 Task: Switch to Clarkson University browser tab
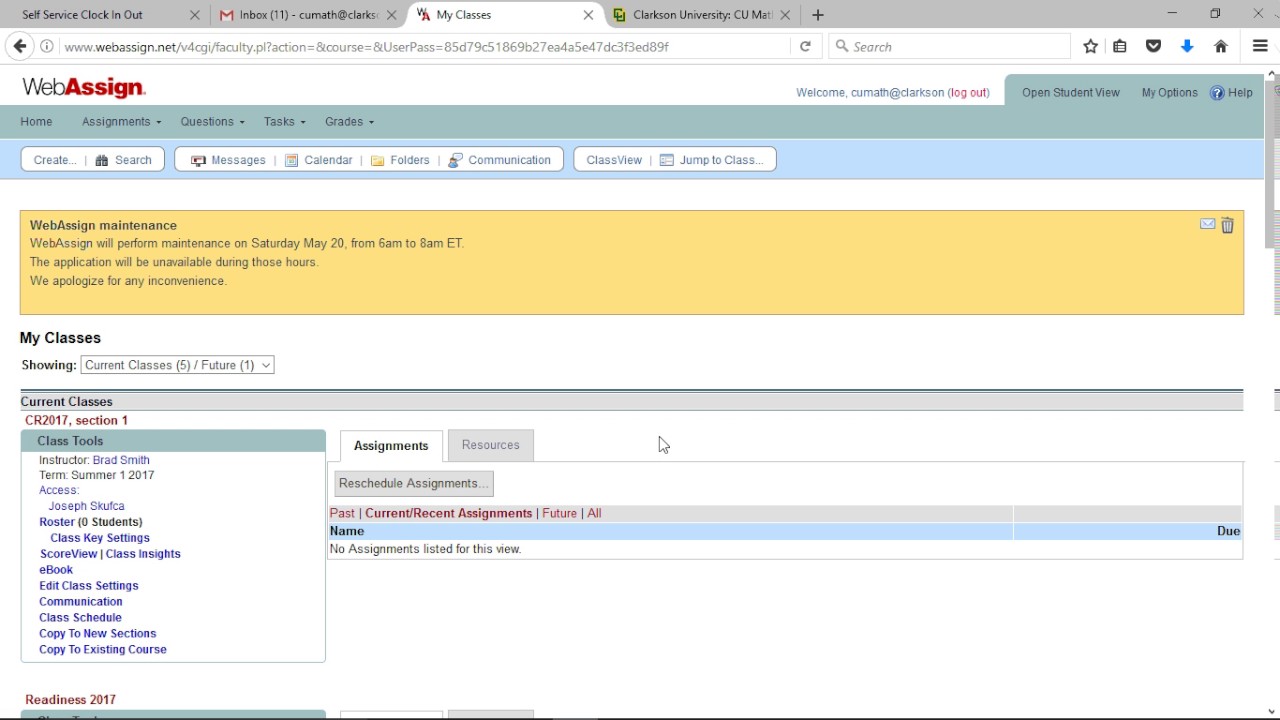[693, 15]
